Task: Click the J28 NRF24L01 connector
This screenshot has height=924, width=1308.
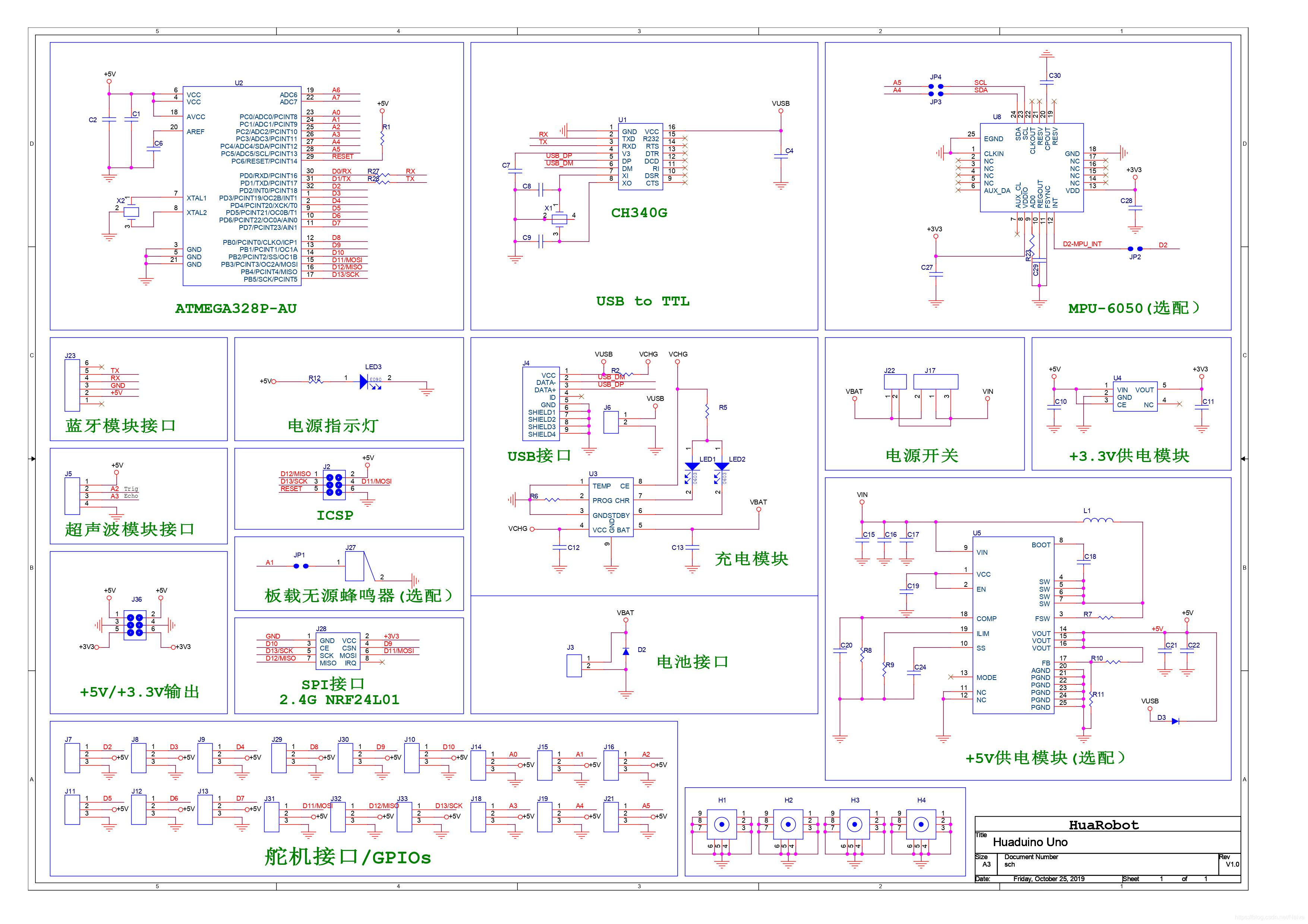Action: coord(338,651)
